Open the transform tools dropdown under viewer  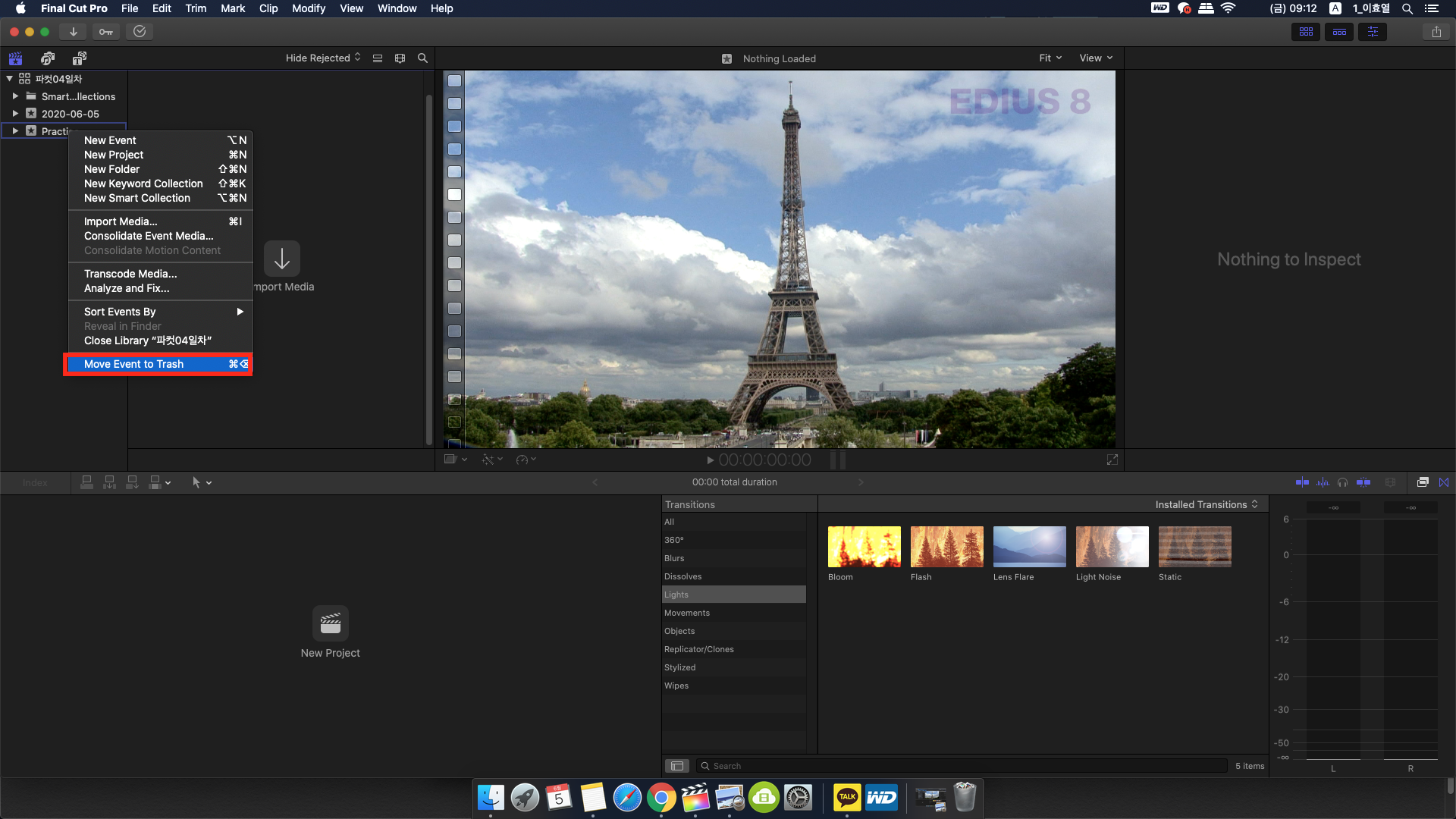point(455,460)
